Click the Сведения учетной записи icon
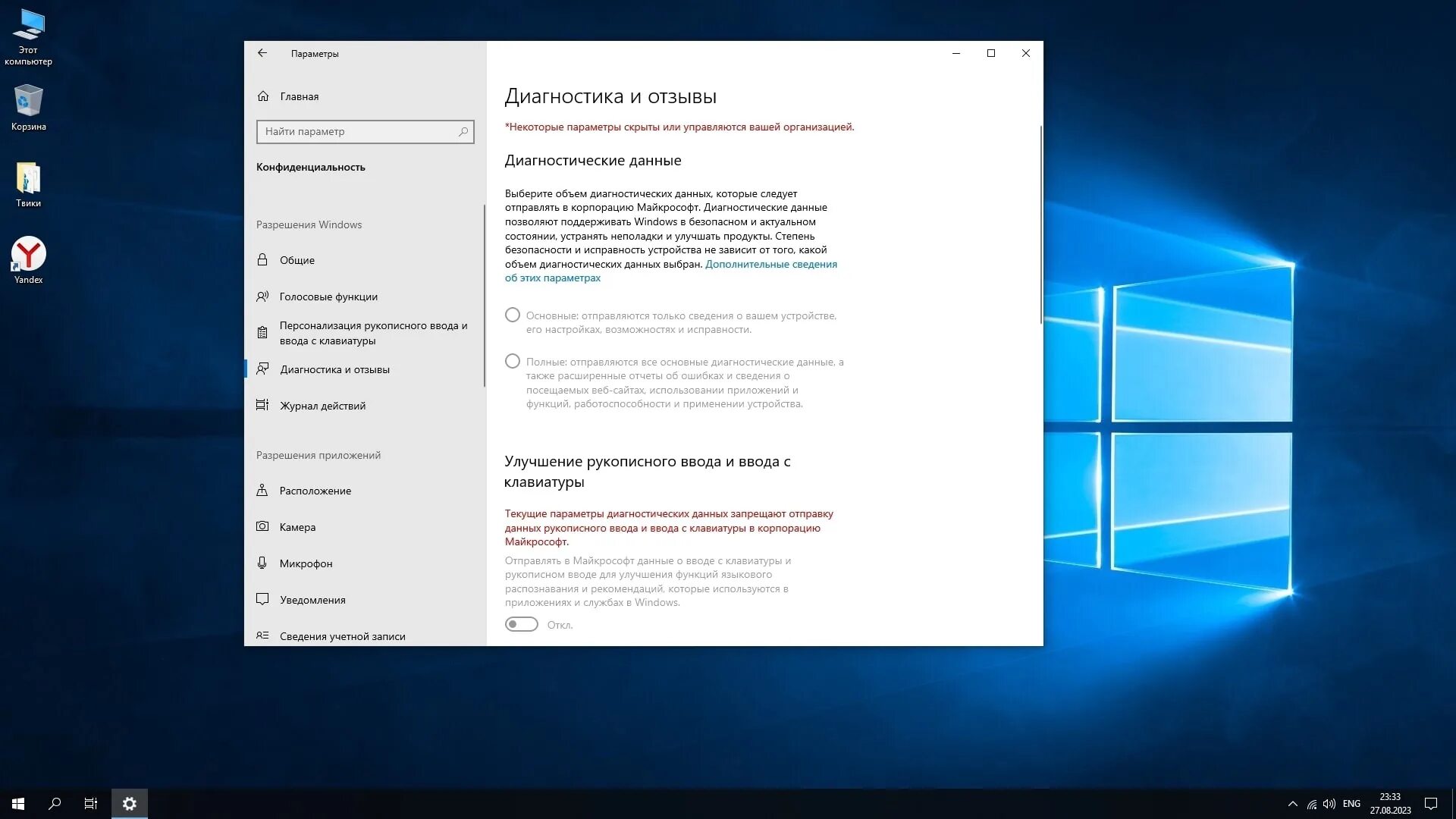Screen dimensions: 1456x819 [262, 635]
